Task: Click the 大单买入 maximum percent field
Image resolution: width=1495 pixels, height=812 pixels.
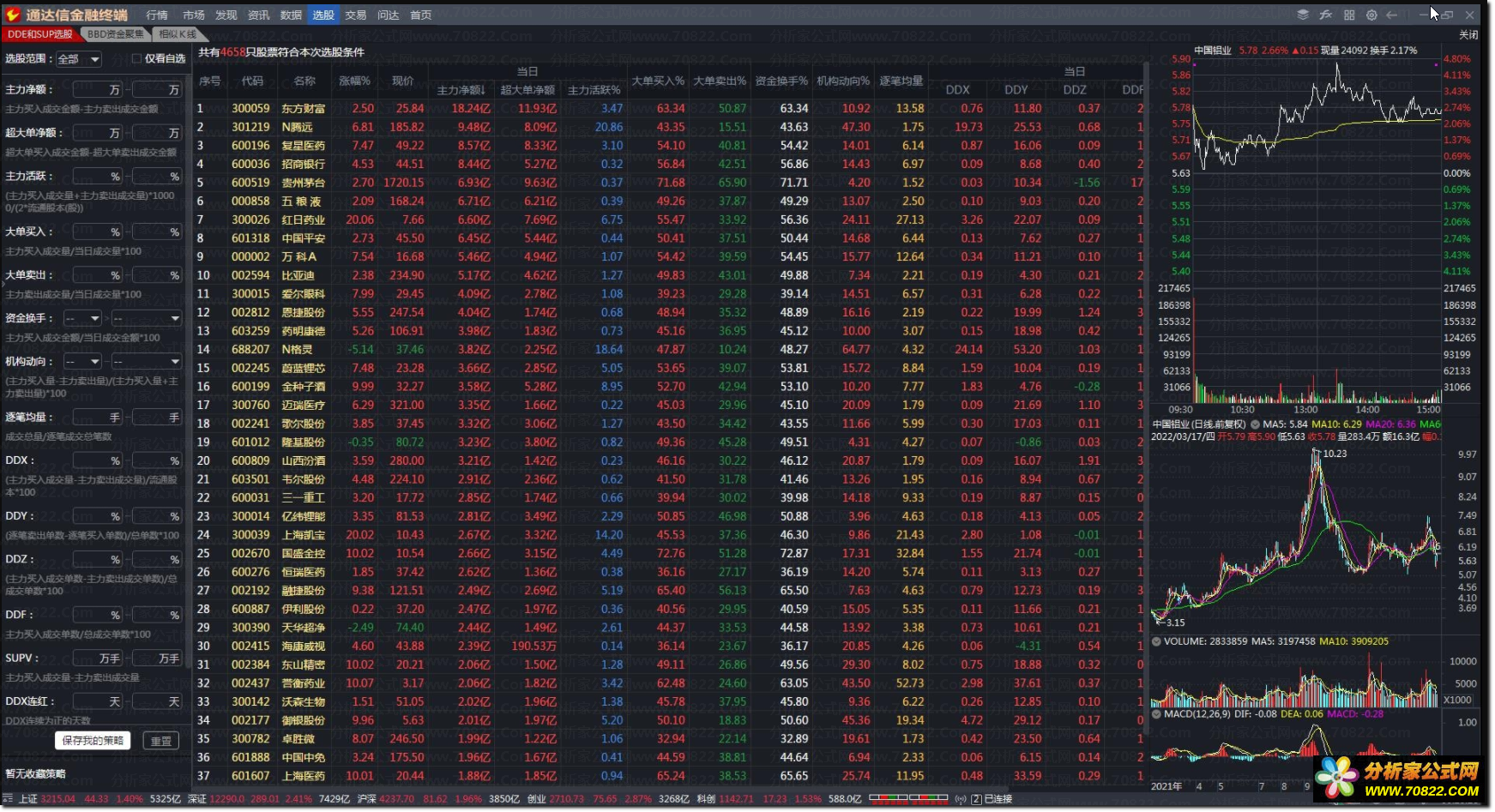Action: [157, 232]
